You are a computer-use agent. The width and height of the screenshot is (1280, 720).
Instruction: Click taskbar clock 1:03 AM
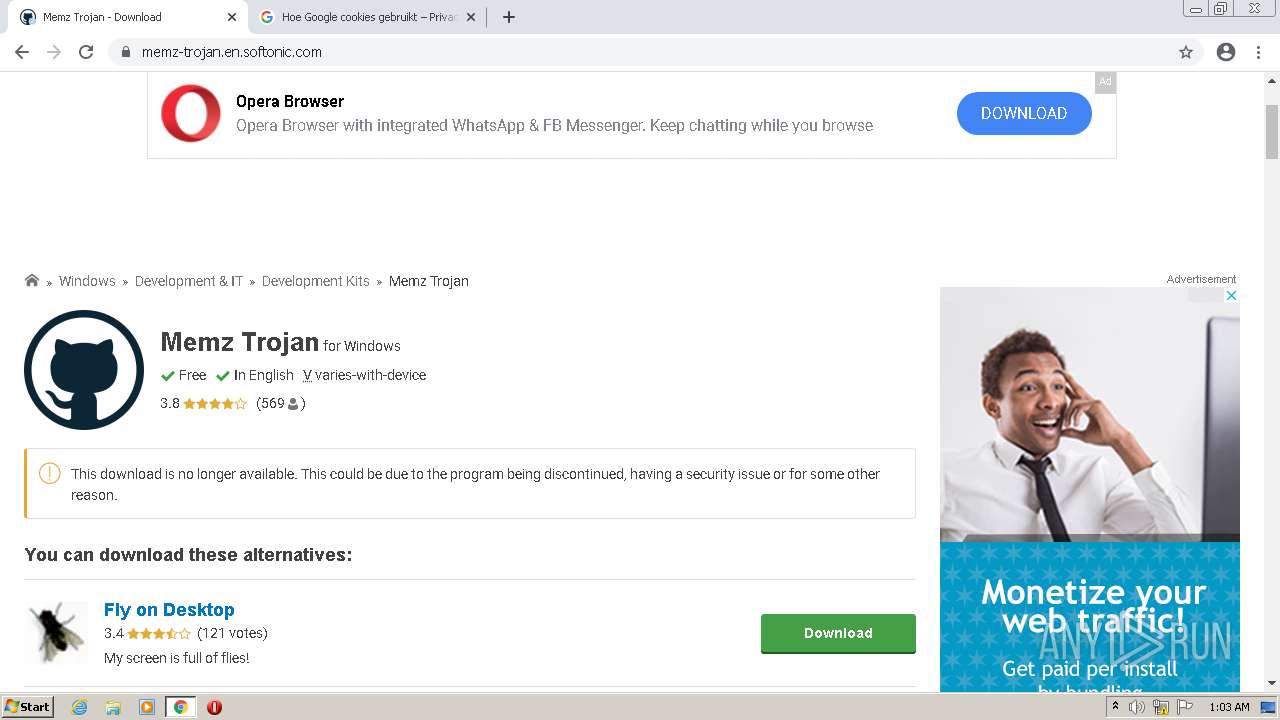pos(1229,707)
